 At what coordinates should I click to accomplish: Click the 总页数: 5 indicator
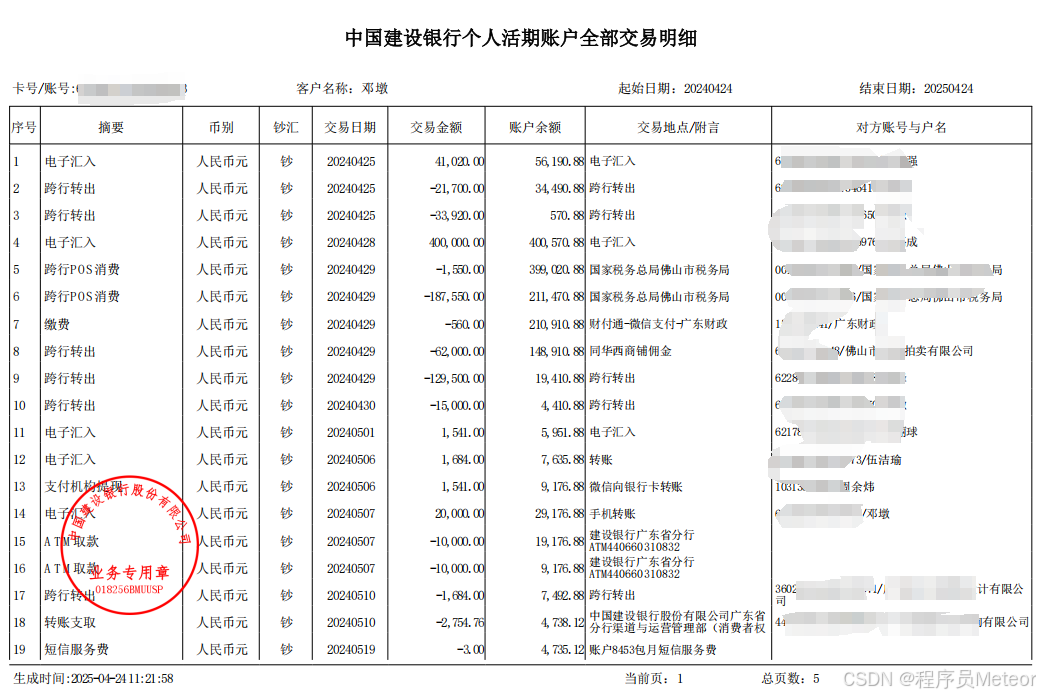pyautogui.click(x=791, y=678)
